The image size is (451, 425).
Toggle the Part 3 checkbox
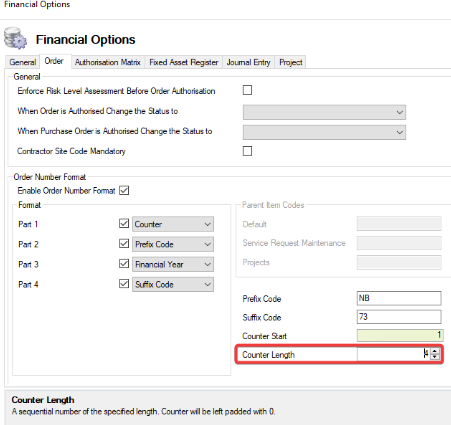point(124,264)
